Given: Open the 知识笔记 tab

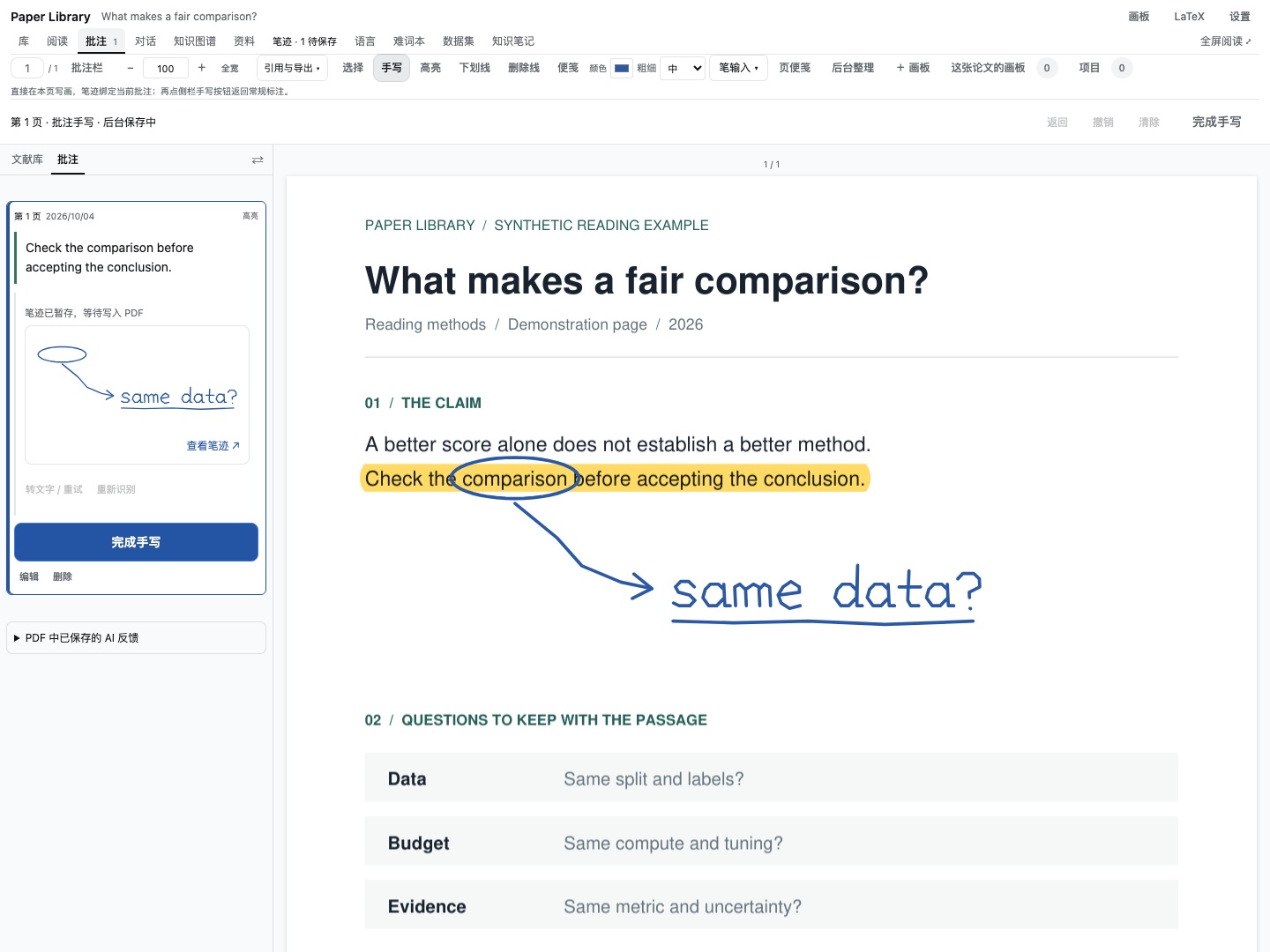Looking at the screenshot, I should [513, 41].
